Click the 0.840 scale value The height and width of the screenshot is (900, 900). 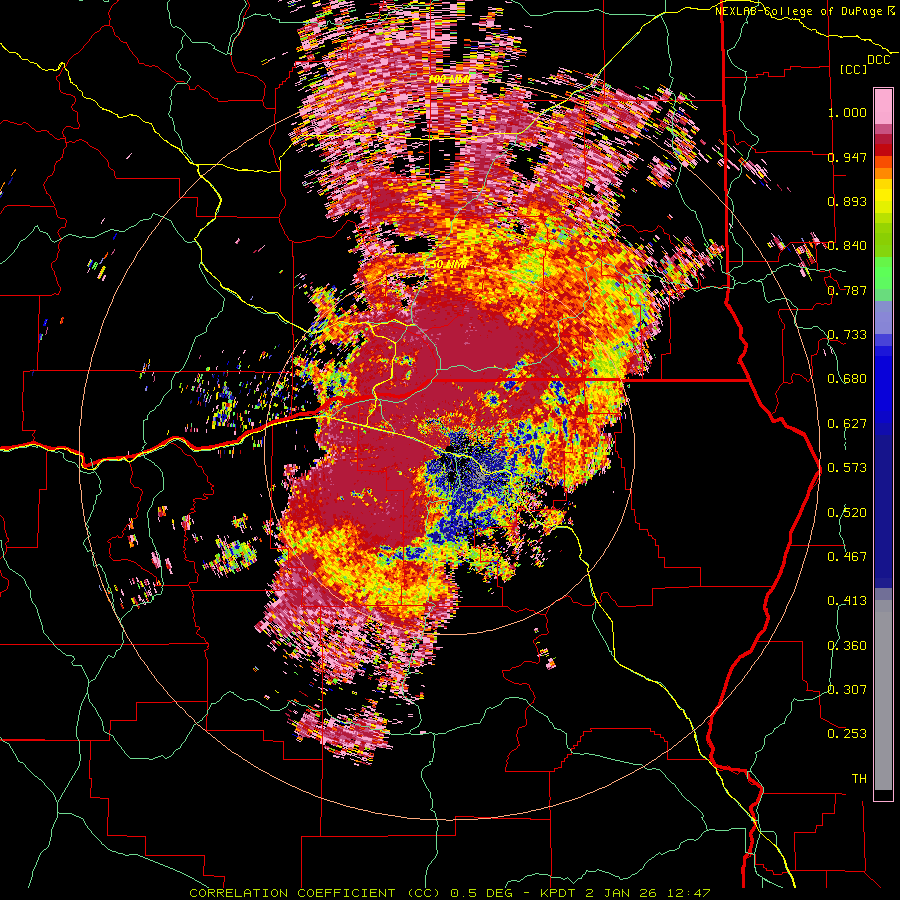[x=847, y=246]
